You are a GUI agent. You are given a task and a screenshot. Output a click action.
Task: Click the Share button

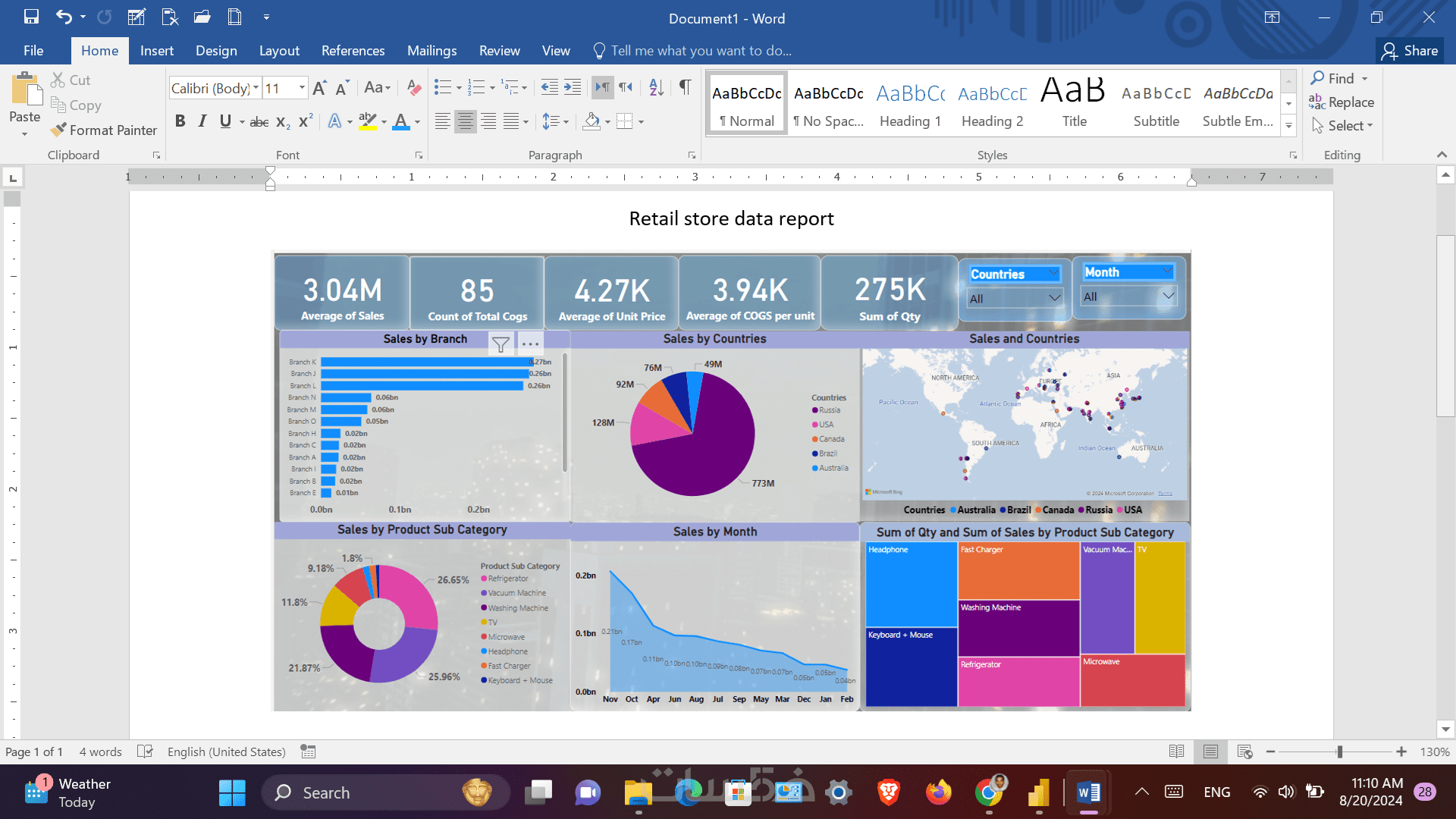[x=1410, y=51]
